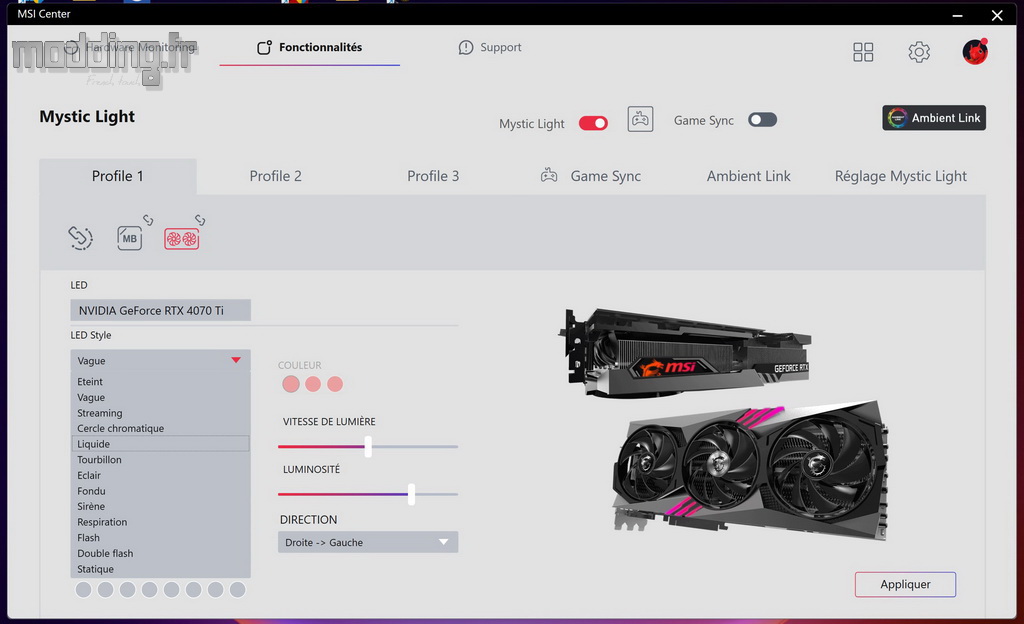Screen dimensions: 1024x624
Task: Choose Flash in the LED style list
Action: [x=161, y=538]
